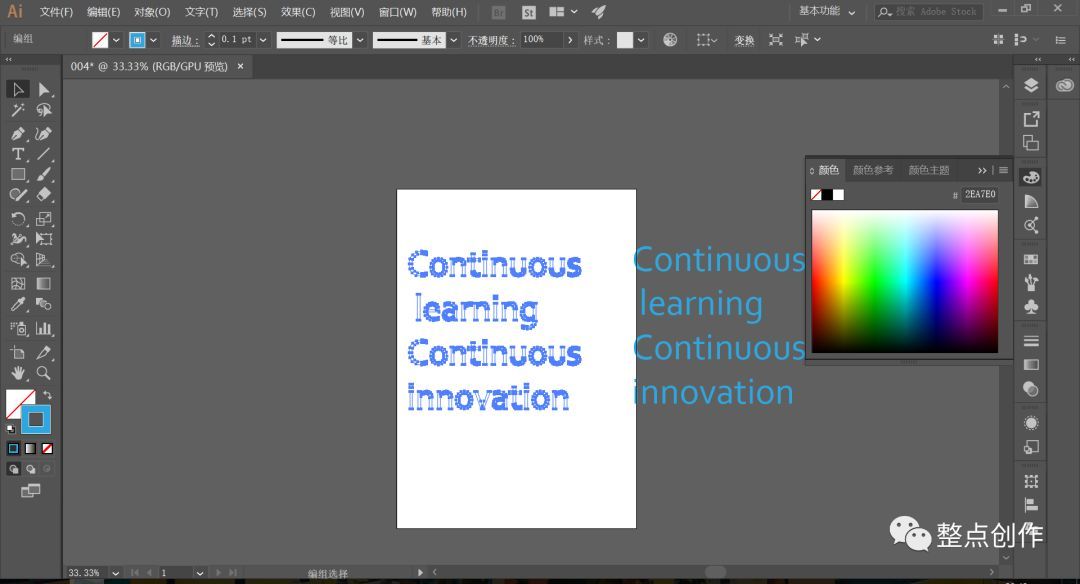The width and height of the screenshot is (1080, 584).
Task: Open stroke color dropdown in control bar
Action: (154, 40)
